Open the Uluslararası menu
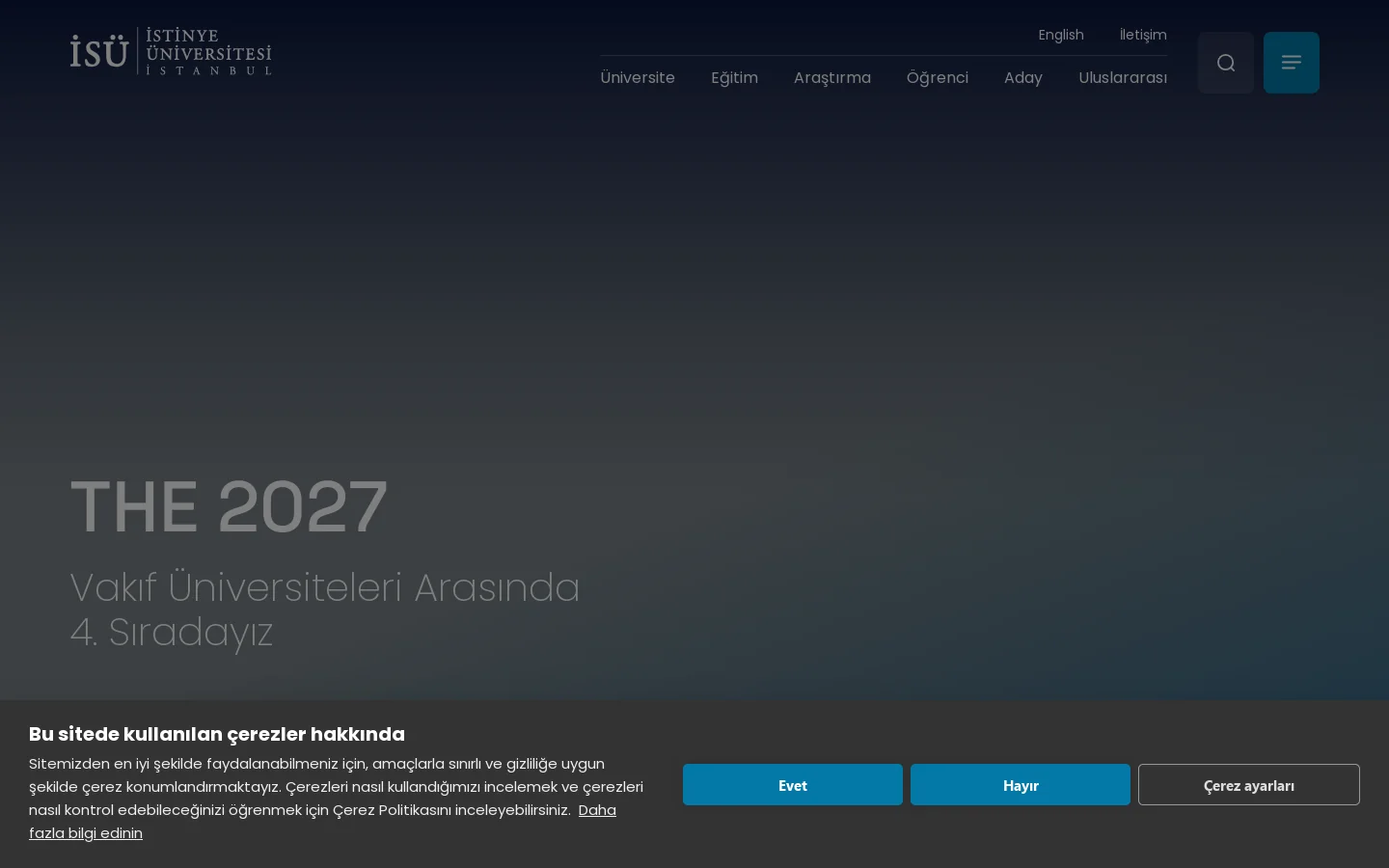This screenshot has width=1389, height=868. point(1123,78)
